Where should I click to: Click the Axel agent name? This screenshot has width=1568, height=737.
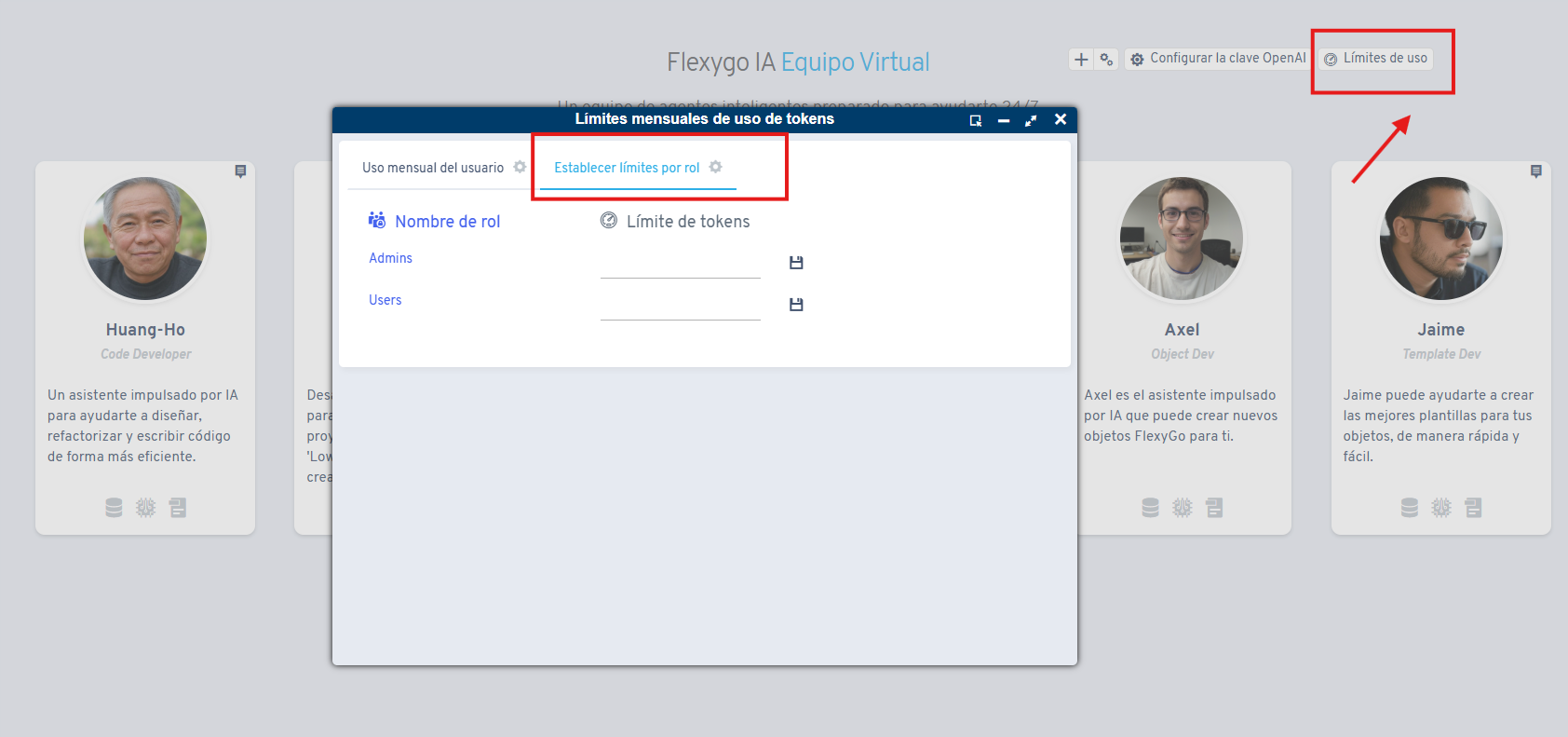coord(1182,330)
